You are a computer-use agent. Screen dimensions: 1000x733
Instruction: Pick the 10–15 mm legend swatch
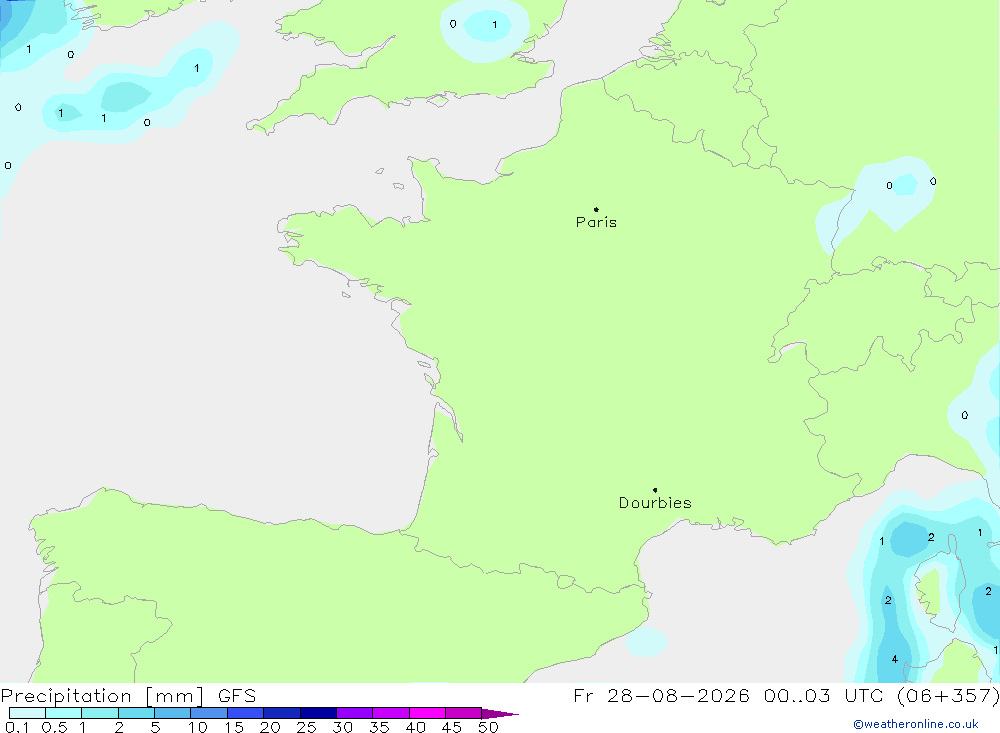(x=209, y=713)
